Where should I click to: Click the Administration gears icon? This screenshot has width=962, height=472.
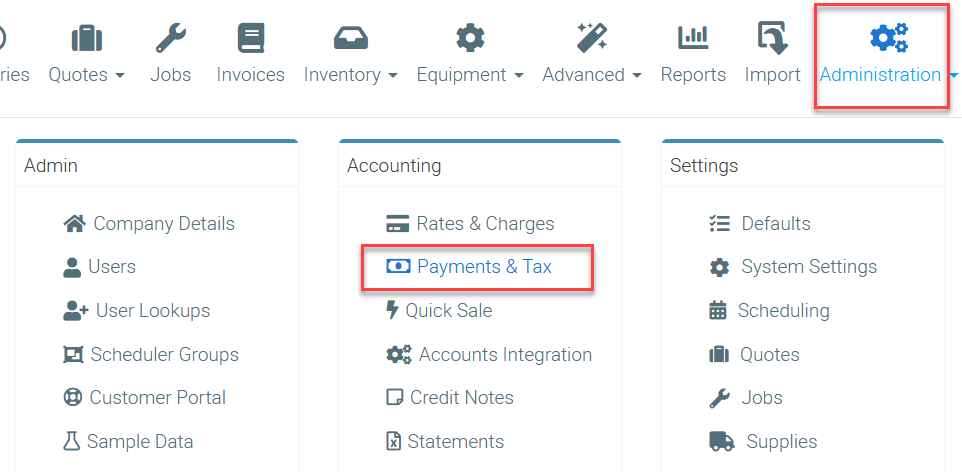tap(888, 38)
